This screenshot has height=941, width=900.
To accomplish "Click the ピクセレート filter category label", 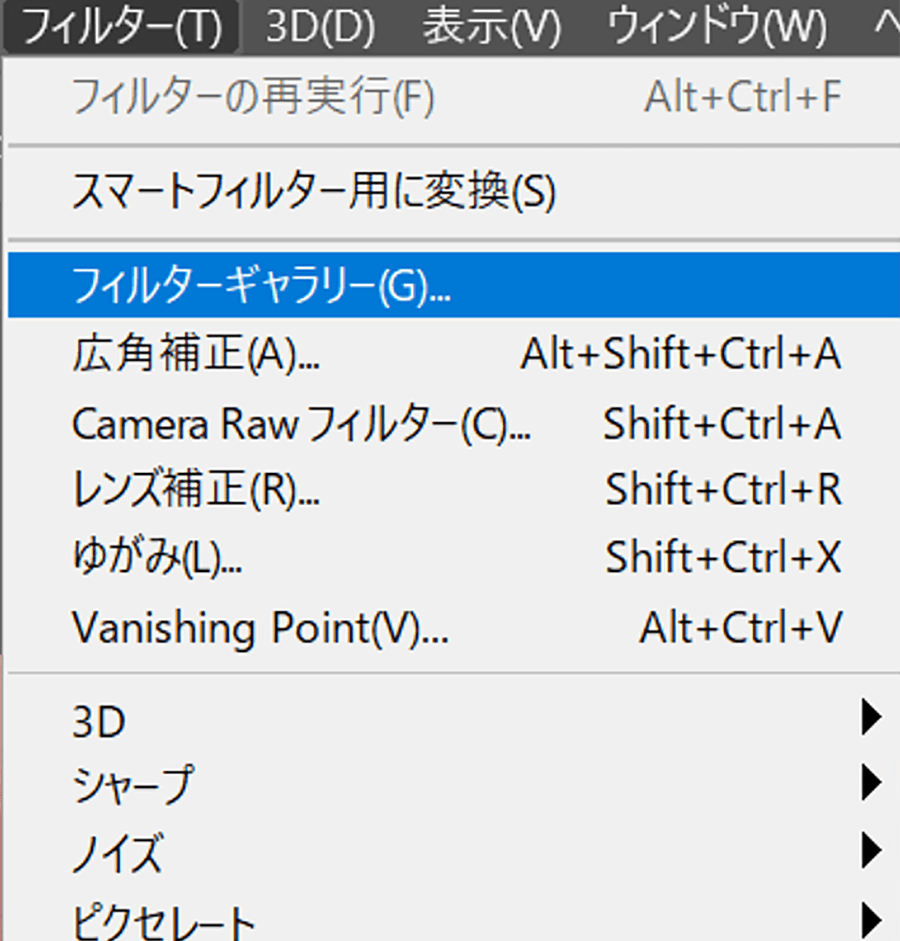I will click(164, 920).
